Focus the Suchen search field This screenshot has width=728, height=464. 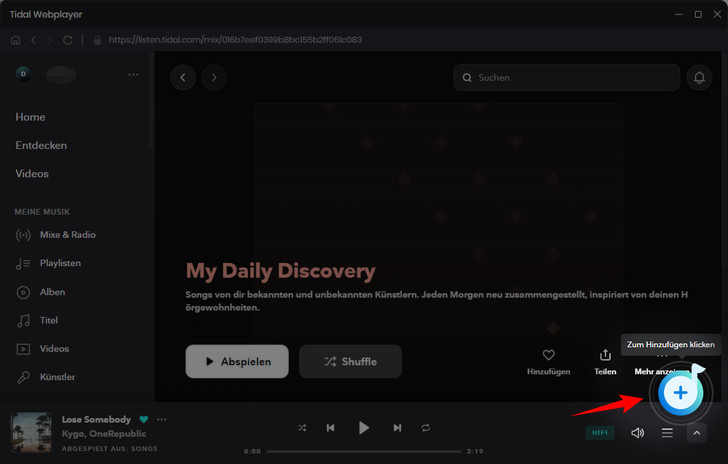(566, 78)
